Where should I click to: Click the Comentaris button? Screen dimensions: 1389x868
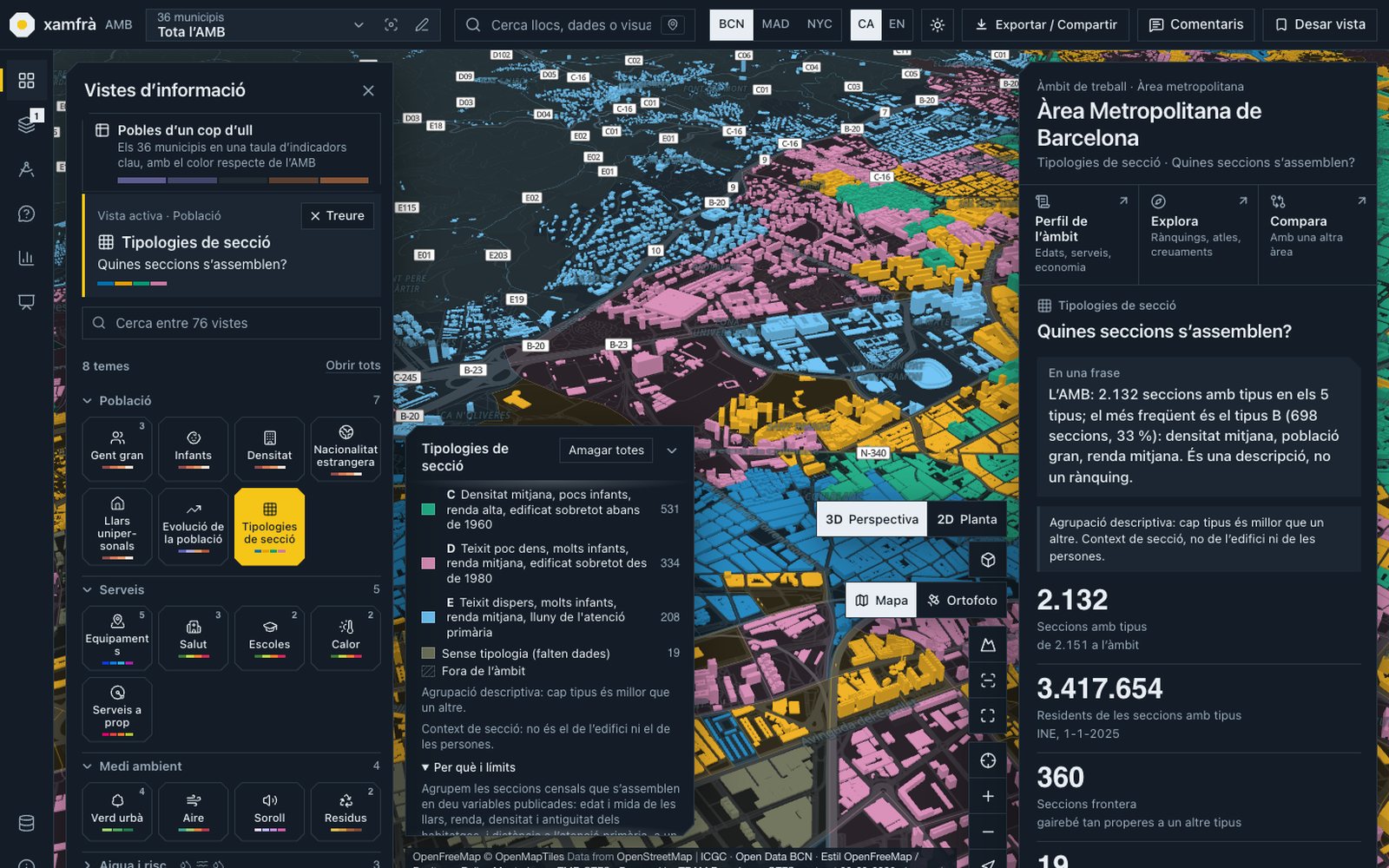tap(1196, 25)
